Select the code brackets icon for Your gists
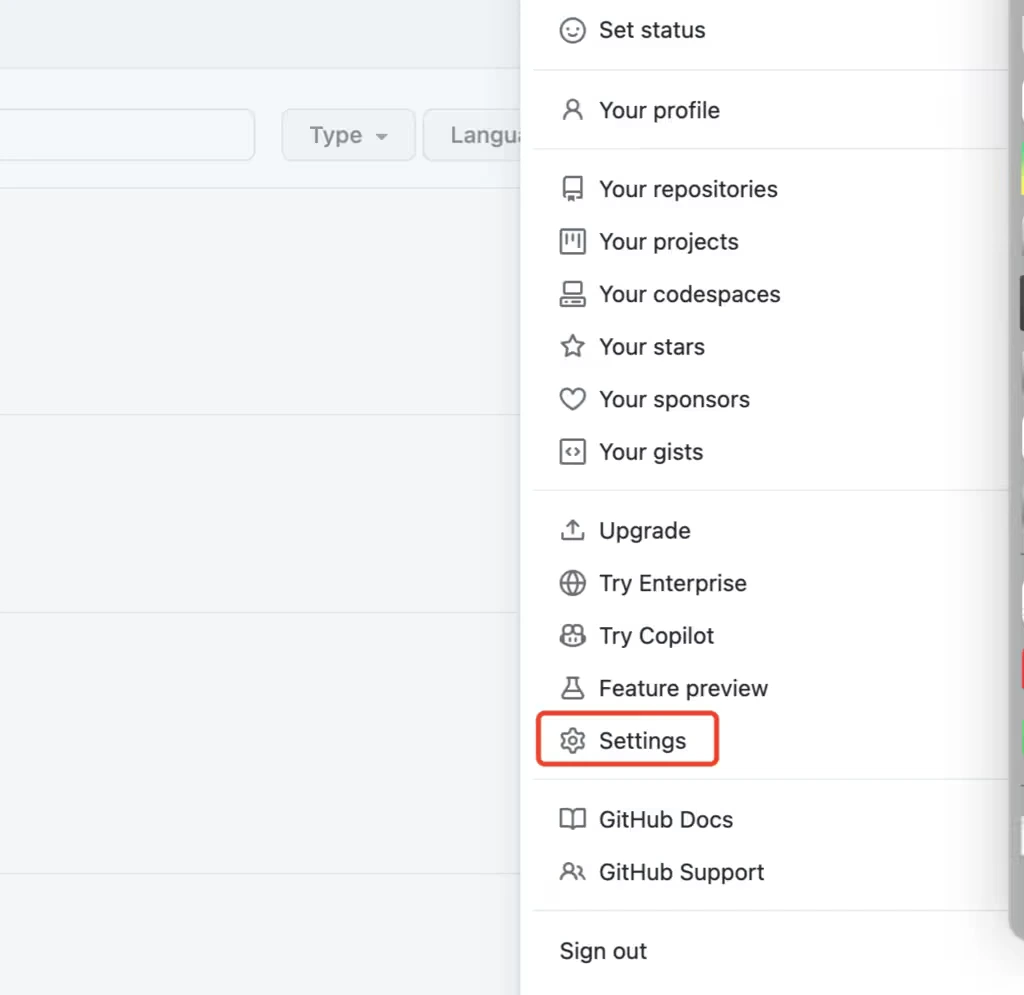The height and width of the screenshot is (995, 1024). click(x=572, y=451)
